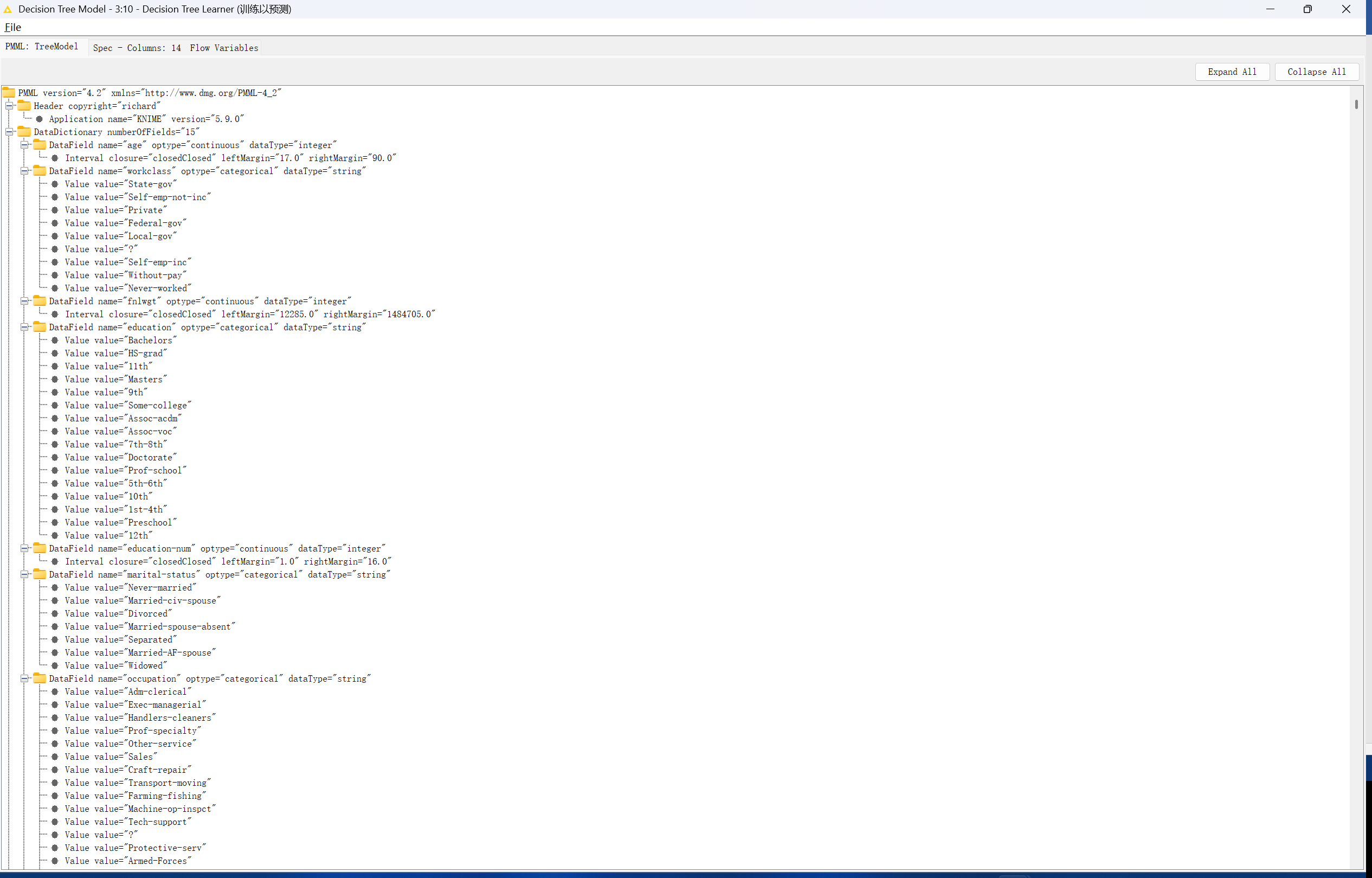This screenshot has width=1372, height=878.
Task: Click folder icon of DataField age
Action: tap(40, 145)
